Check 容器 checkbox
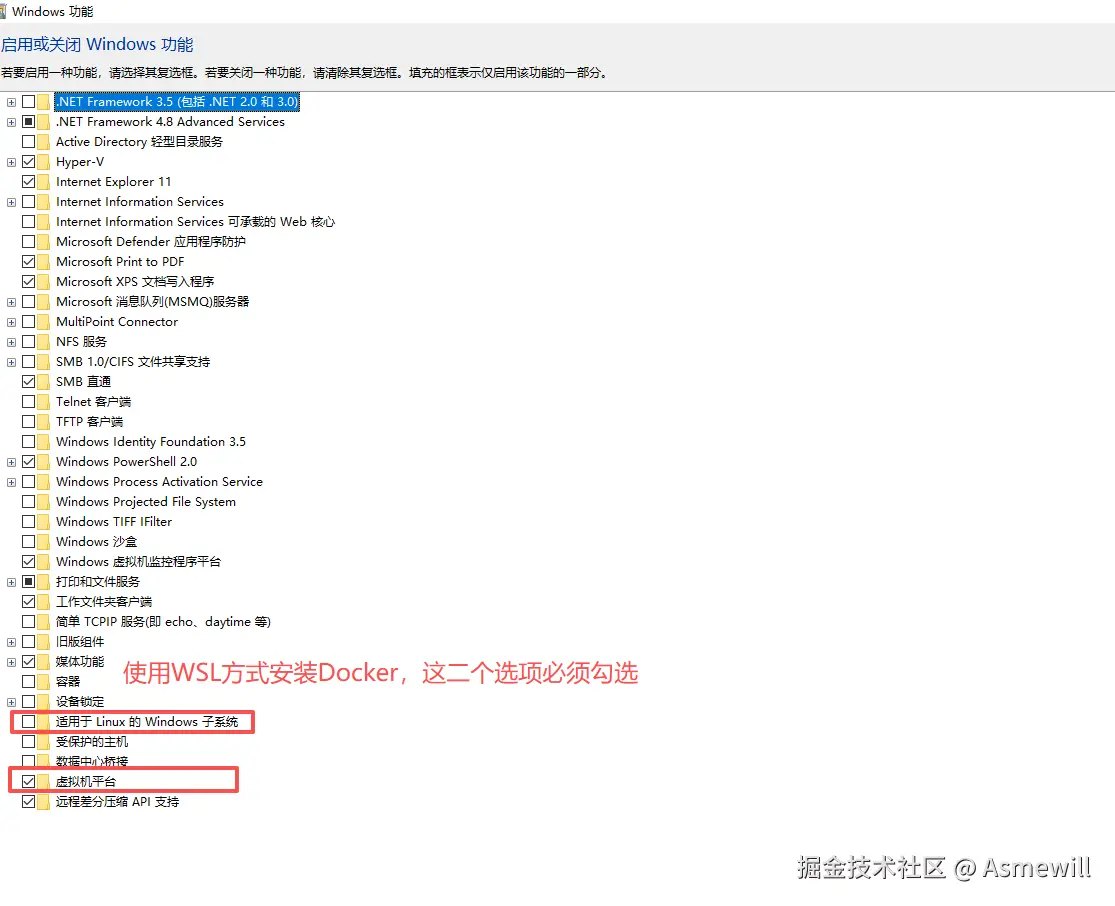This screenshot has width=1115, height=906. pos(28,682)
